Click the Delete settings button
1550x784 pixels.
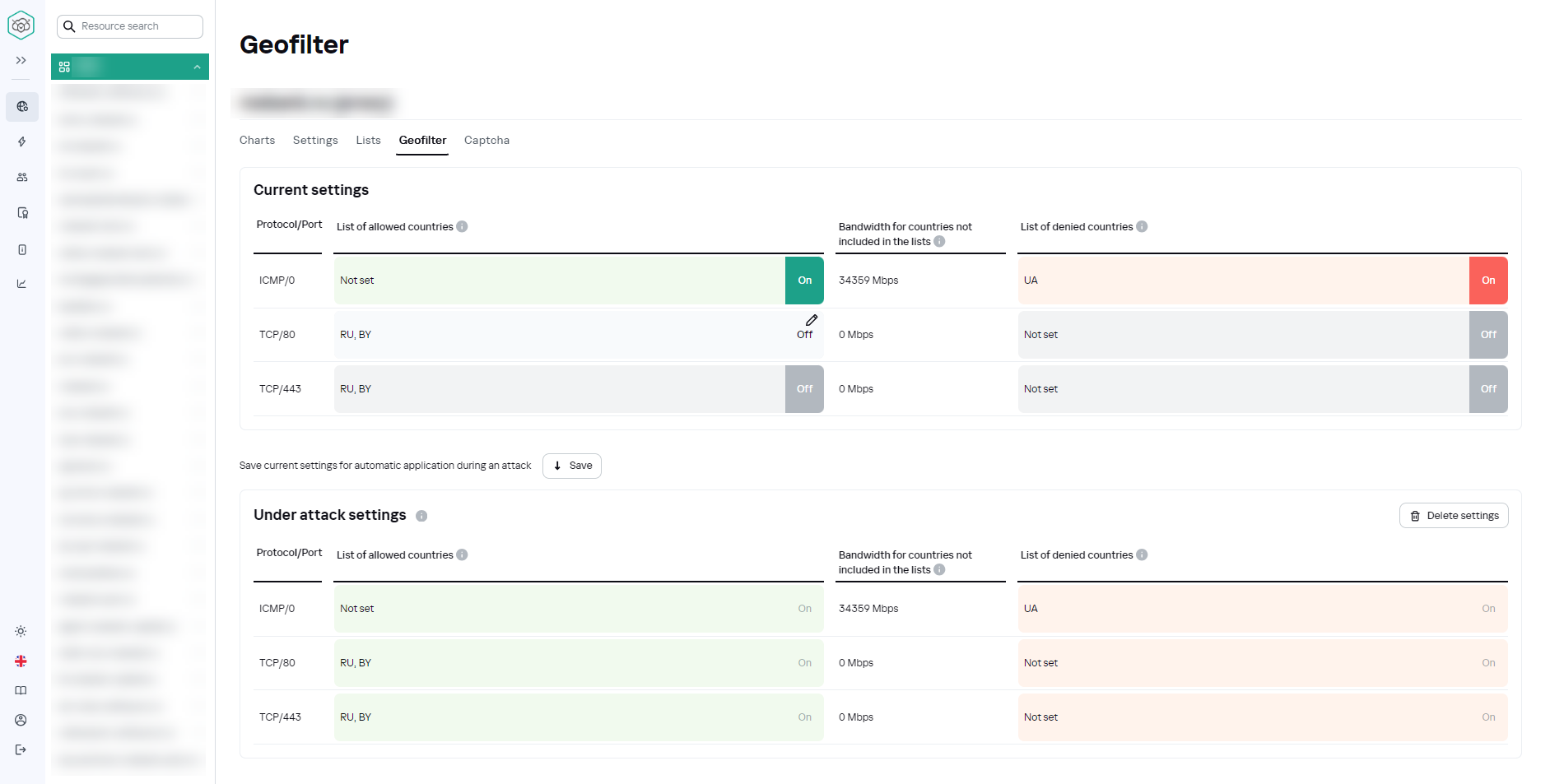pyautogui.click(x=1454, y=516)
